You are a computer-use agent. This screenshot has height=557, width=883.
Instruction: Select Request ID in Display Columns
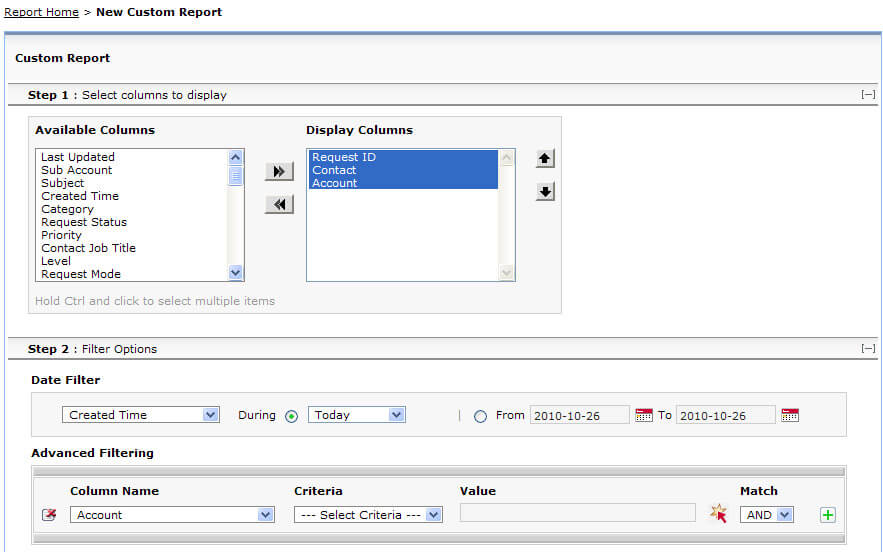(403, 157)
